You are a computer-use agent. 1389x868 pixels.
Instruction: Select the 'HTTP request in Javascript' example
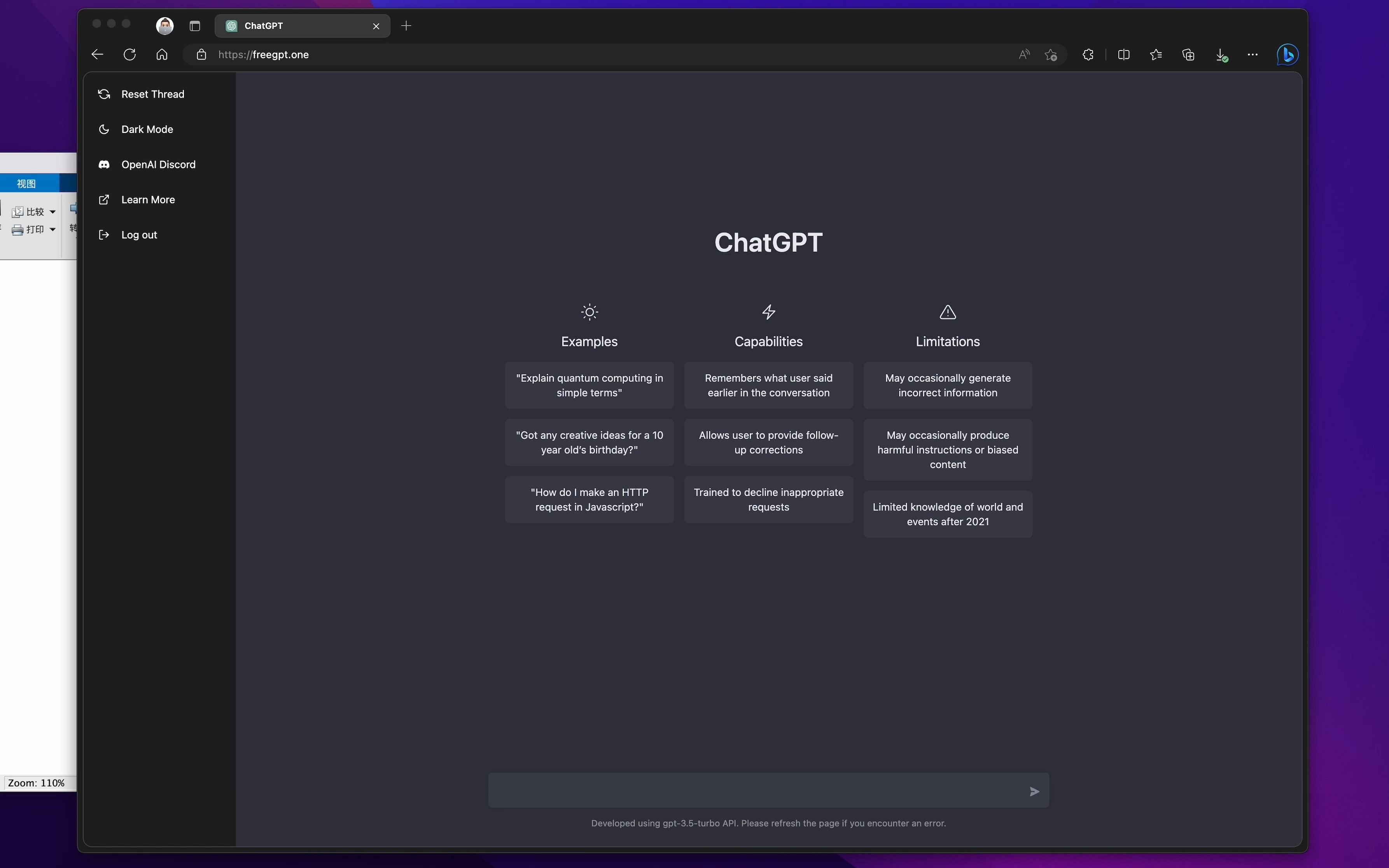[x=589, y=499]
